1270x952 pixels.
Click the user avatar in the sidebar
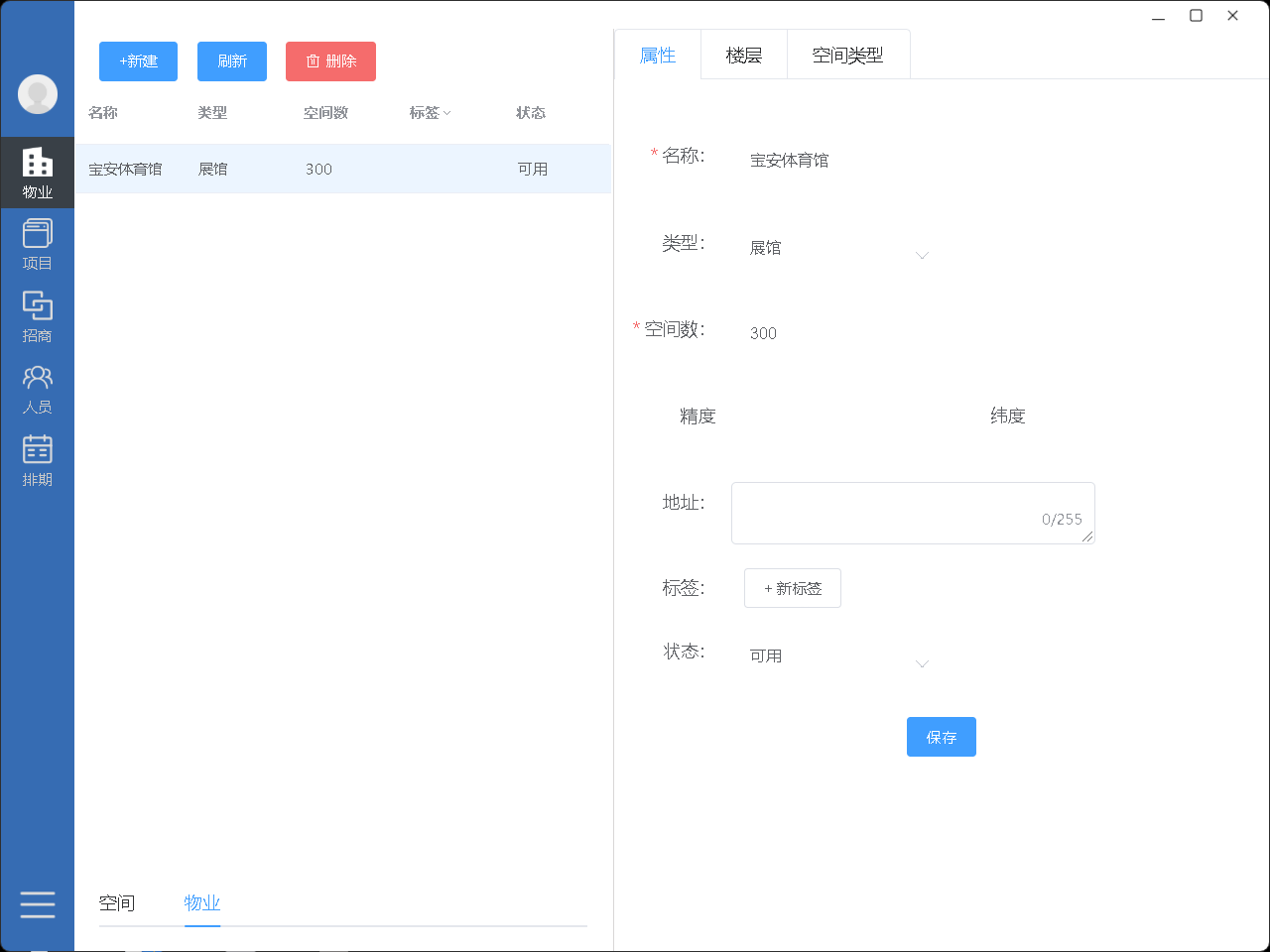37,95
